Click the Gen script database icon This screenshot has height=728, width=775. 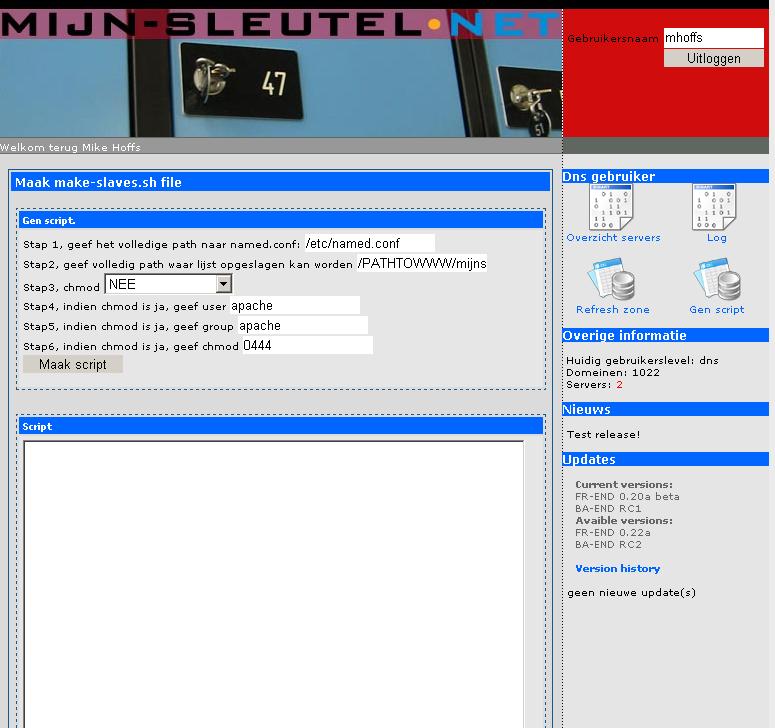tap(717, 279)
